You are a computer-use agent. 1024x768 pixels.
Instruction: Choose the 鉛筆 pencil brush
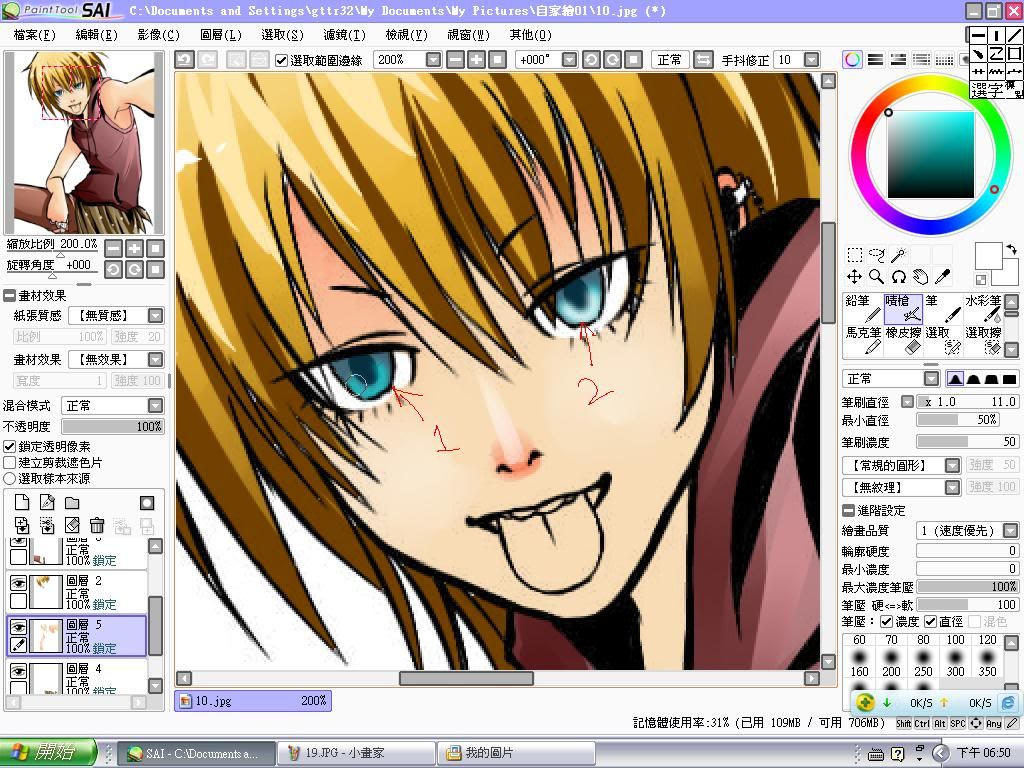click(x=863, y=308)
